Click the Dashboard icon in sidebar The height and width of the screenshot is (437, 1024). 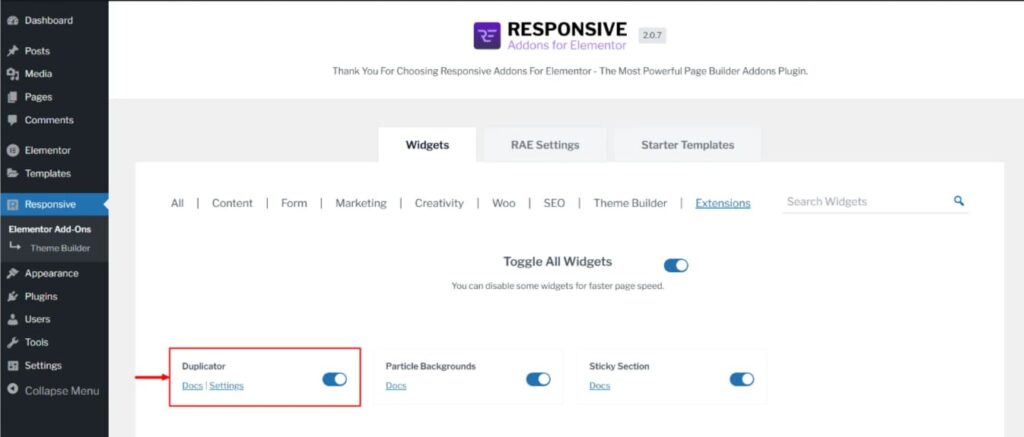coord(12,20)
